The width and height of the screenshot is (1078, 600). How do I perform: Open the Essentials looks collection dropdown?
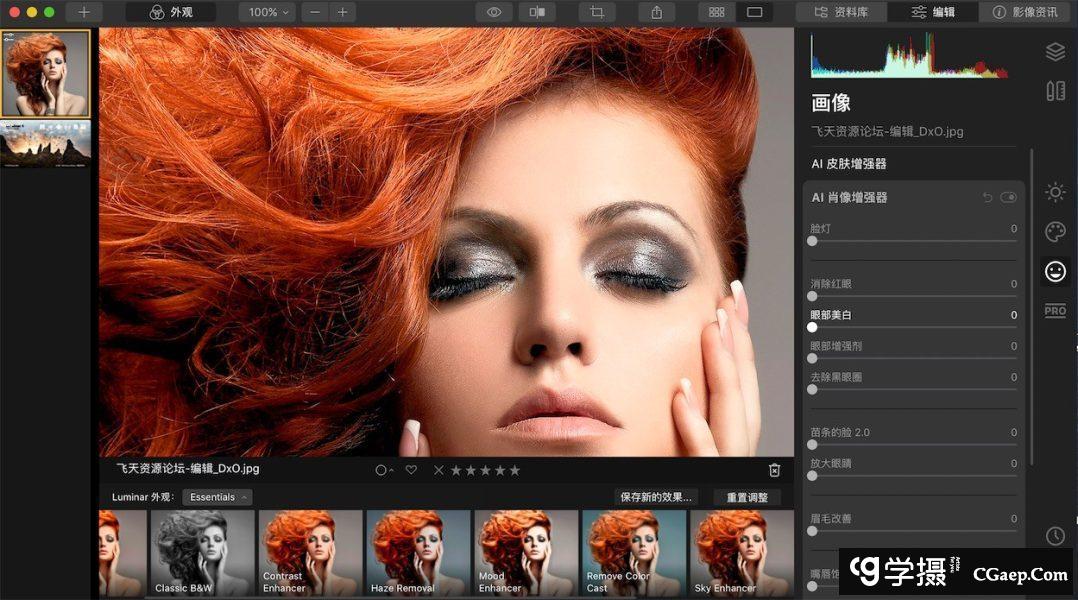218,497
